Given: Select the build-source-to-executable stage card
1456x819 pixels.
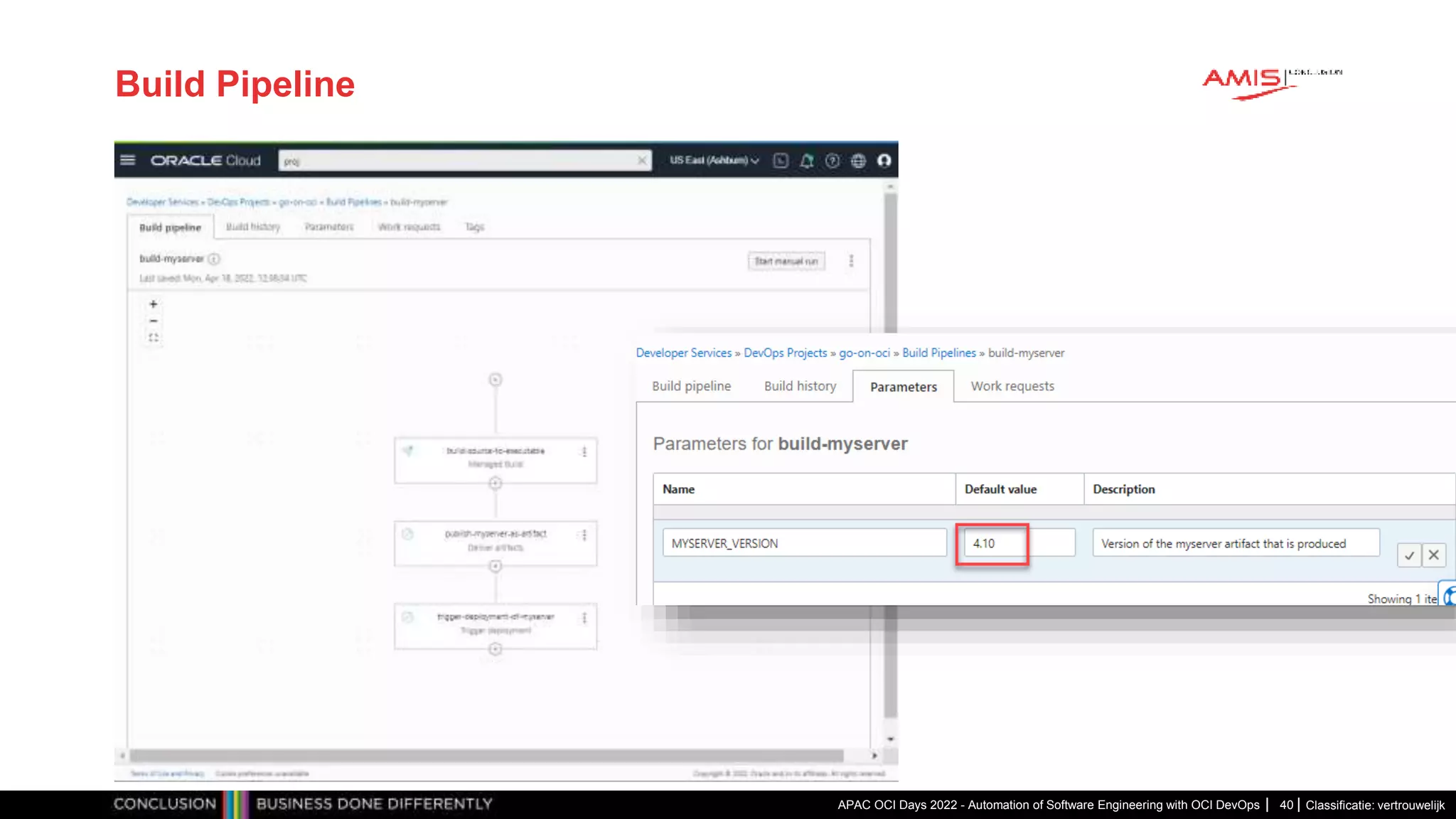Looking at the screenshot, I should point(496,460).
